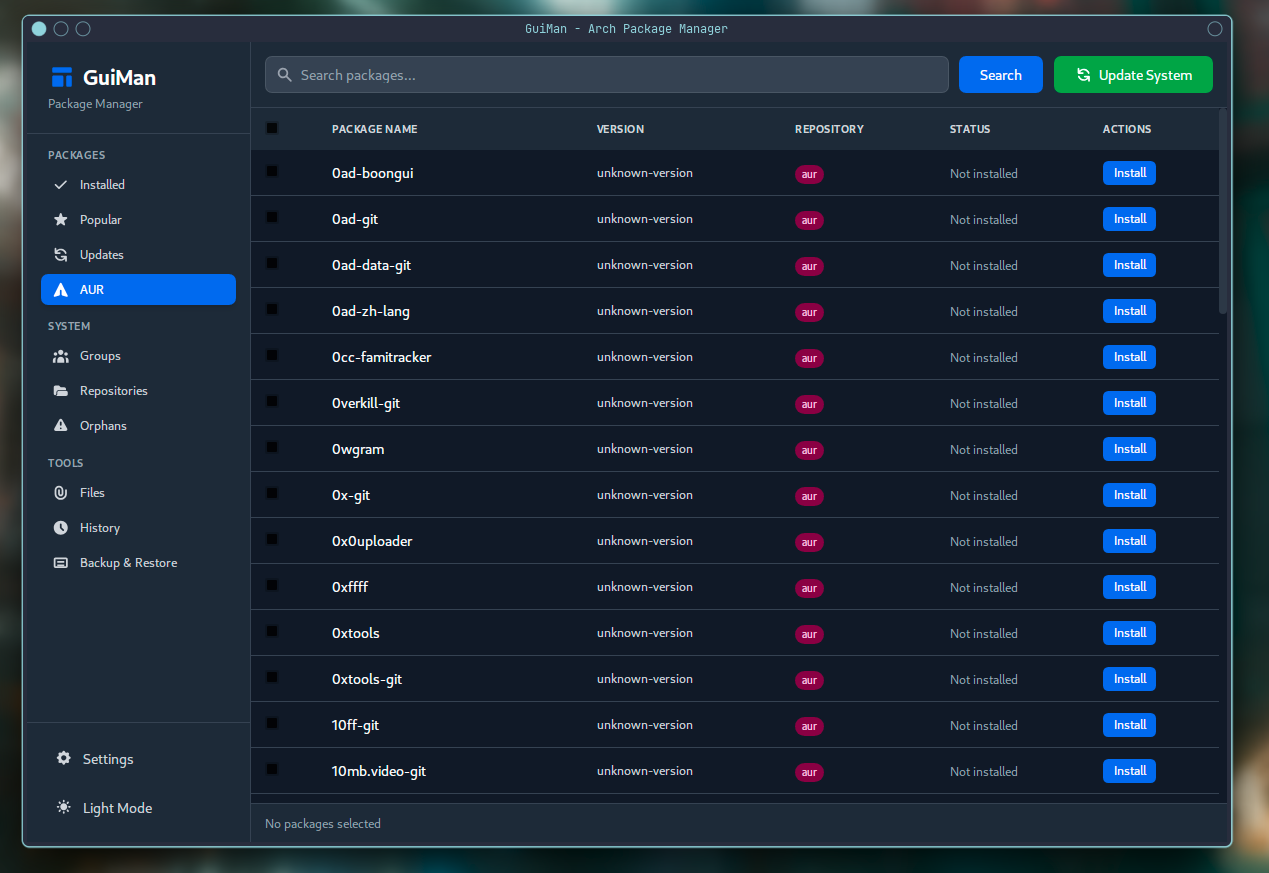This screenshot has height=873, width=1269.
Task: Click the Installed checkmark icon in sidebar
Action: coord(61,185)
